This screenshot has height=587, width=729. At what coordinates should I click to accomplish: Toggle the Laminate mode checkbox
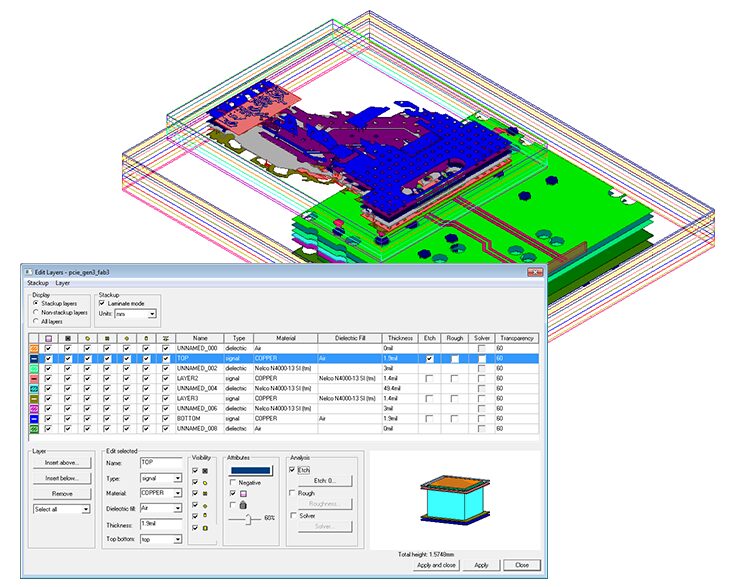(101, 303)
